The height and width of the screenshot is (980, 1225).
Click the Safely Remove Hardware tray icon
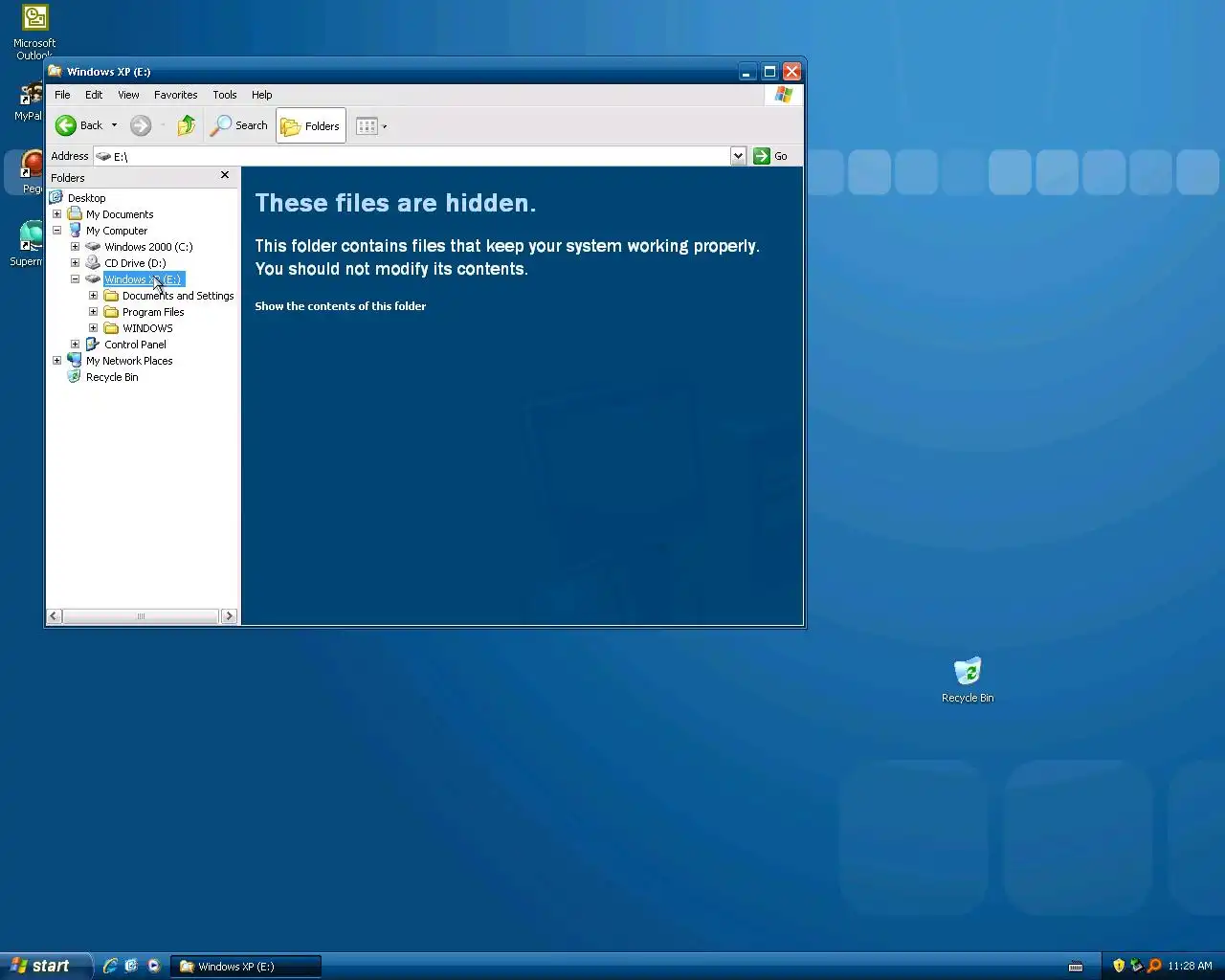click(x=1136, y=966)
